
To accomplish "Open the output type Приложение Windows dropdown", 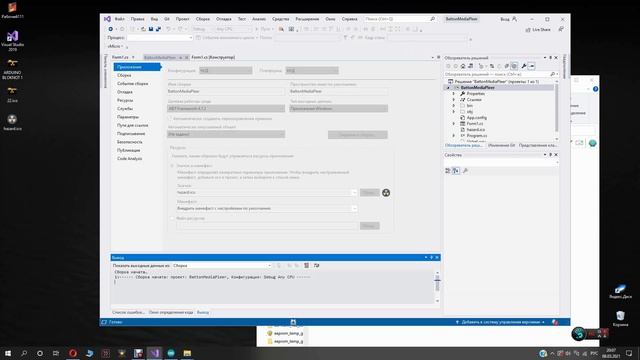I will tap(339, 109).
